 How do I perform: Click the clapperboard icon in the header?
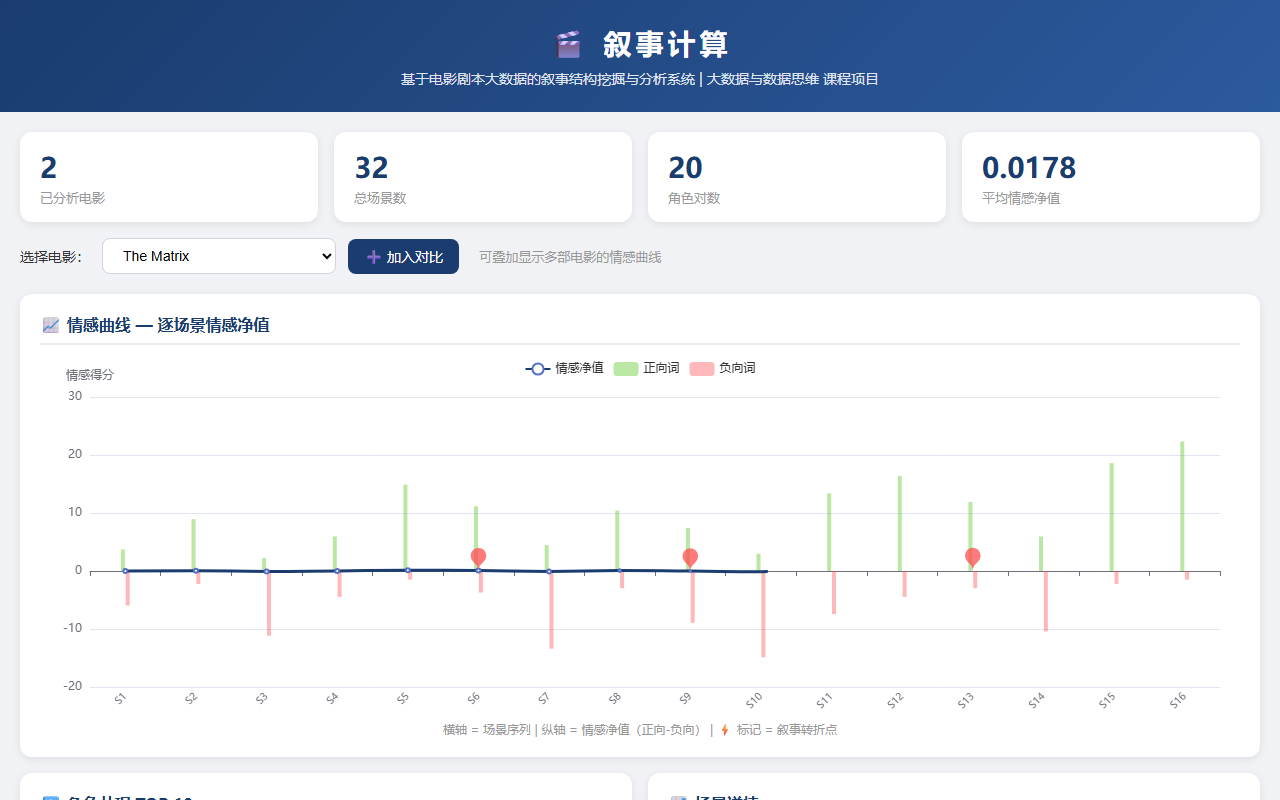568,45
